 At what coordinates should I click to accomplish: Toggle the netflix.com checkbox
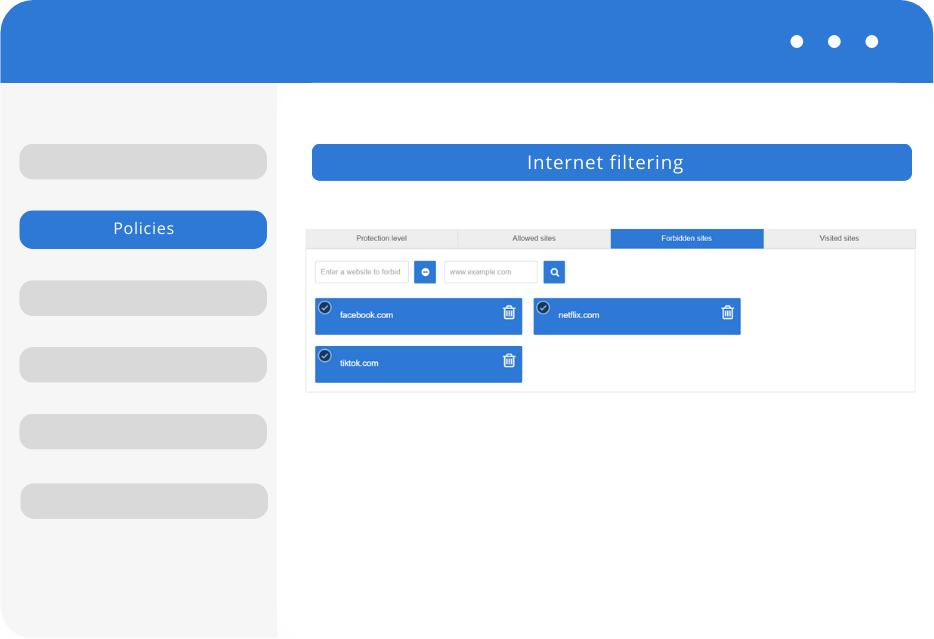[x=543, y=308]
